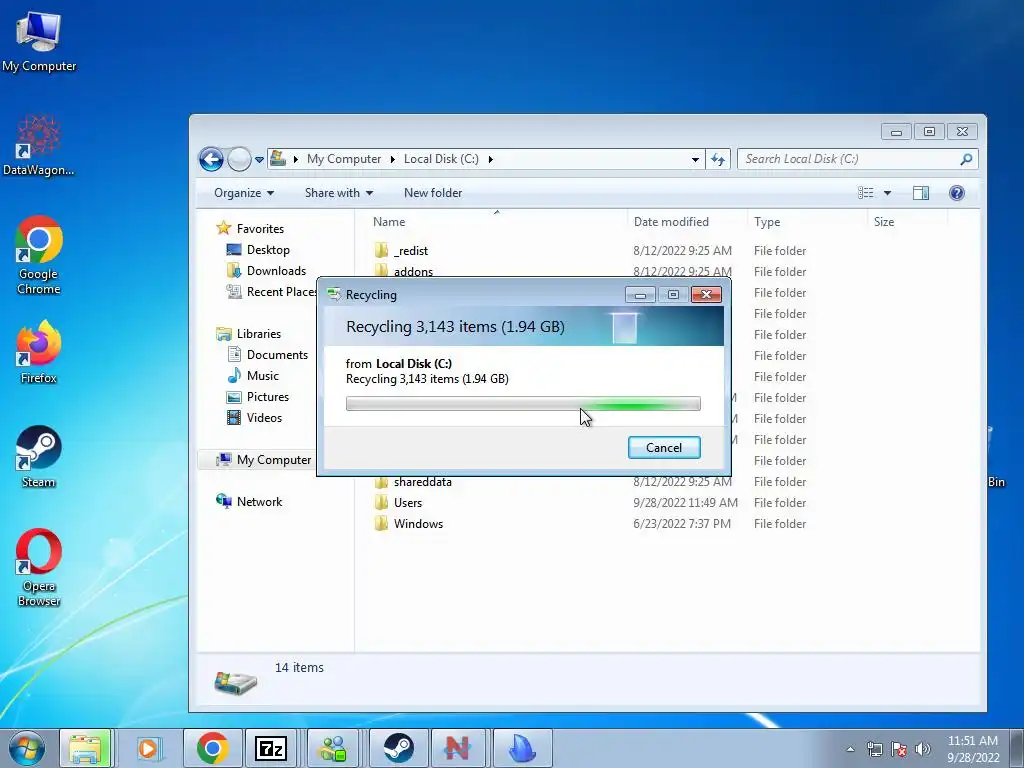Click New folder button
This screenshot has width=1024, height=768.
(432, 193)
